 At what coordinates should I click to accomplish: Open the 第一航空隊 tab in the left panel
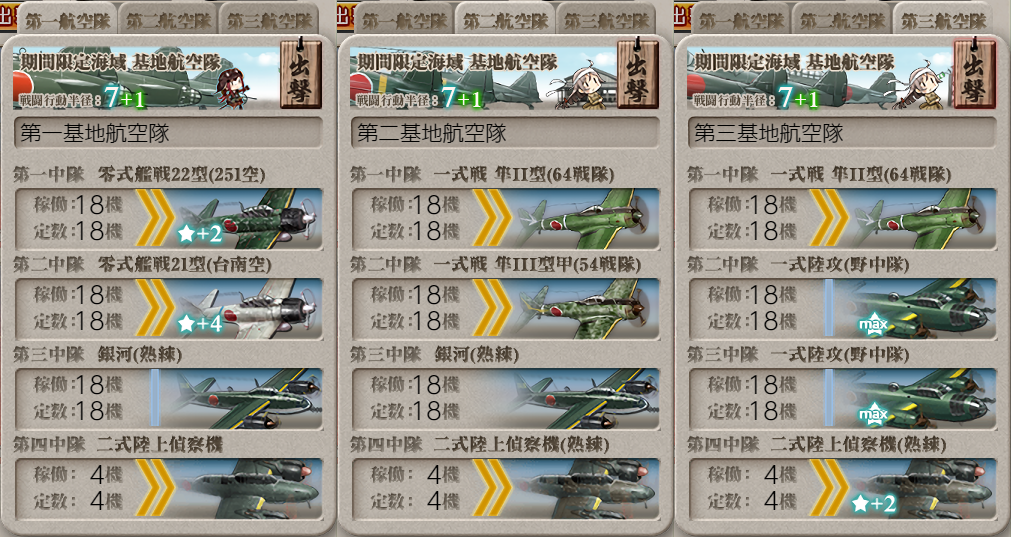click(x=68, y=19)
